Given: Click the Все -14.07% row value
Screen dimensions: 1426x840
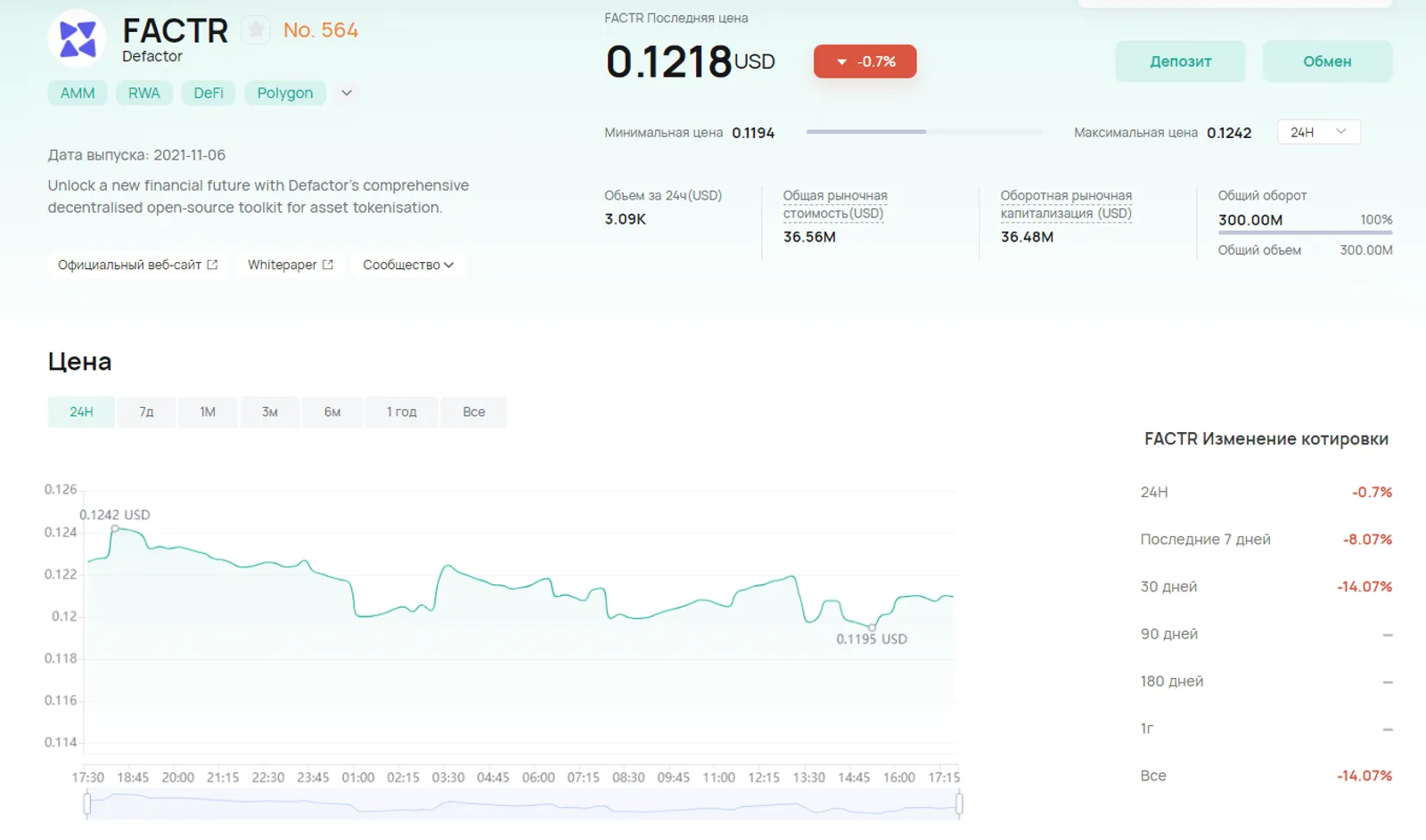Looking at the screenshot, I should [1365, 776].
